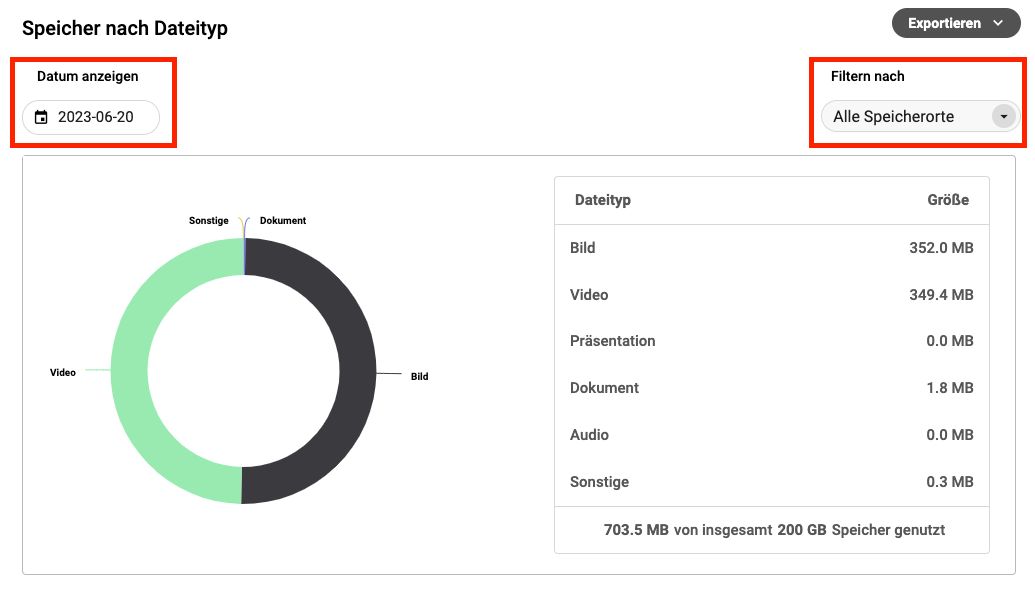Select the Video row showing 349.4 MB

pos(771,295)
